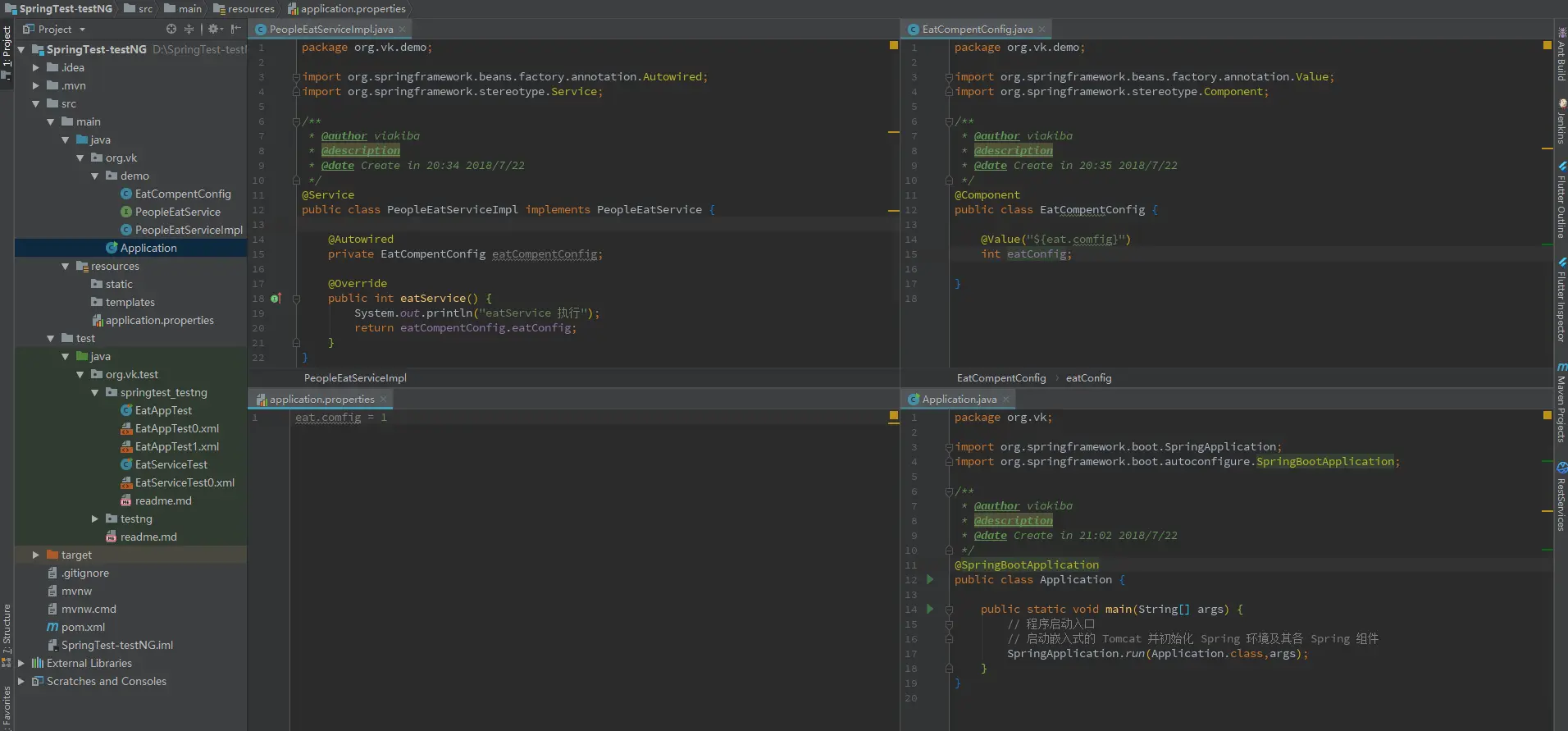Click yellow inspection indicator in EatCompentConfig editor
Screen dimensions: 1568x731
1547,45
